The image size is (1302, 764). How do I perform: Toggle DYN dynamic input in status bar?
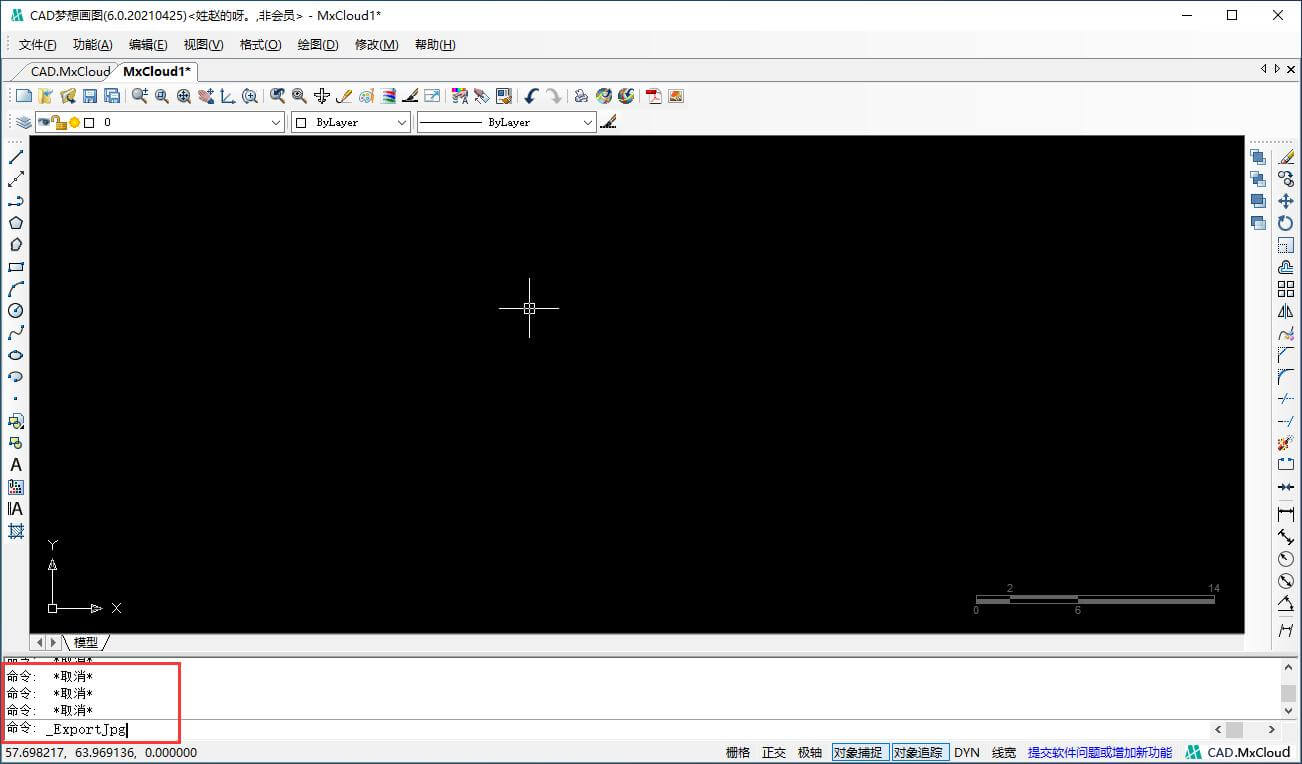967,752
